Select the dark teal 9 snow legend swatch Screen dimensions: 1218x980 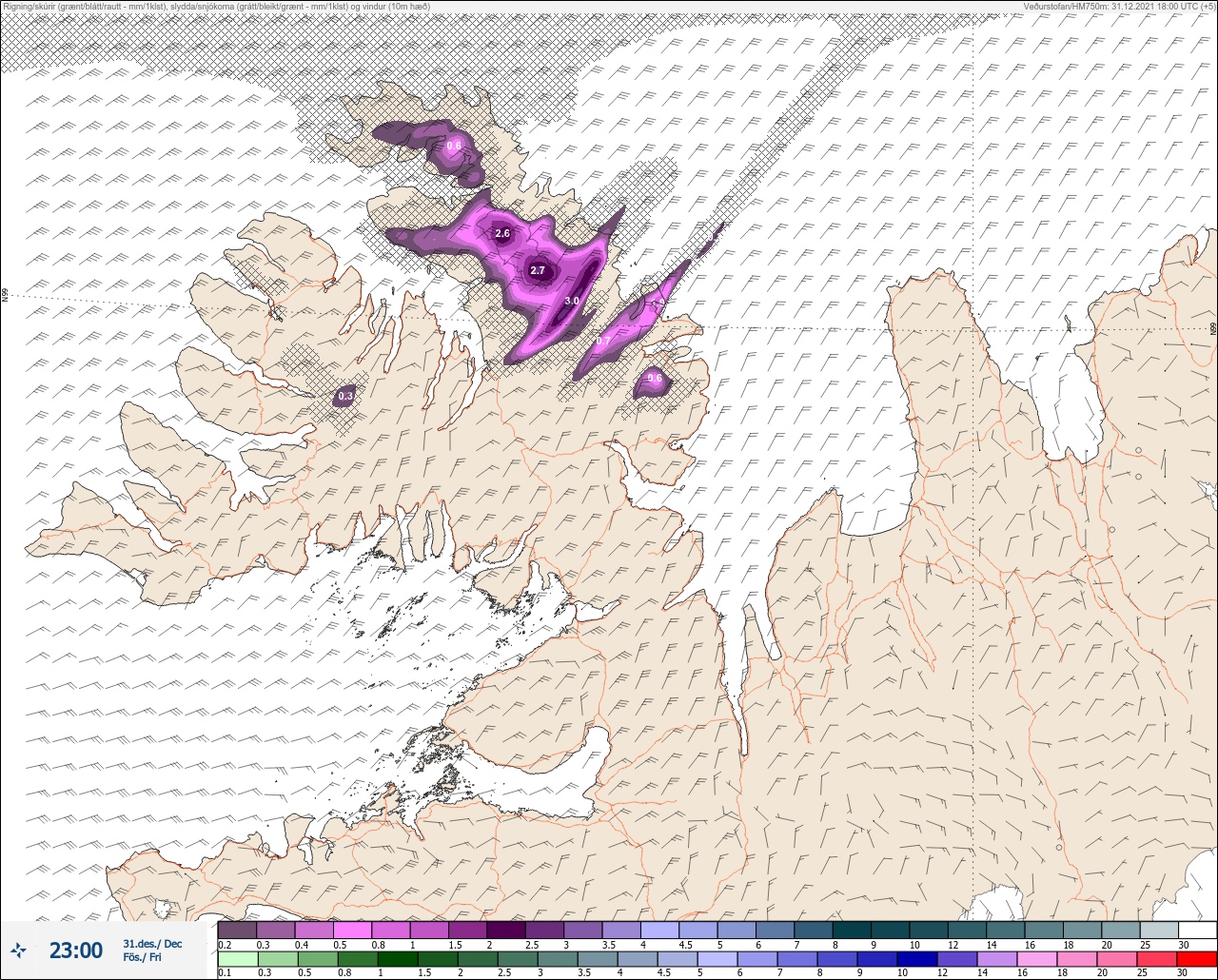pyautogui.click(x=890, y=930)
